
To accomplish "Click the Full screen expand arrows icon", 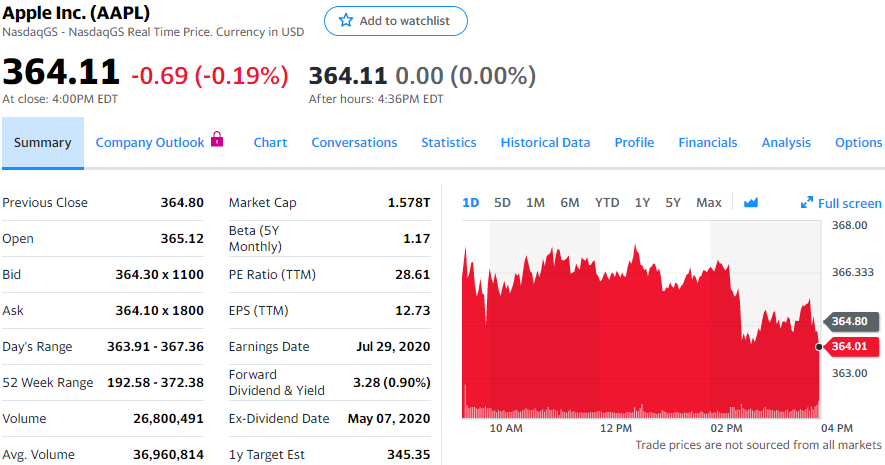I will pyautogui.click(x=807, y=203).
